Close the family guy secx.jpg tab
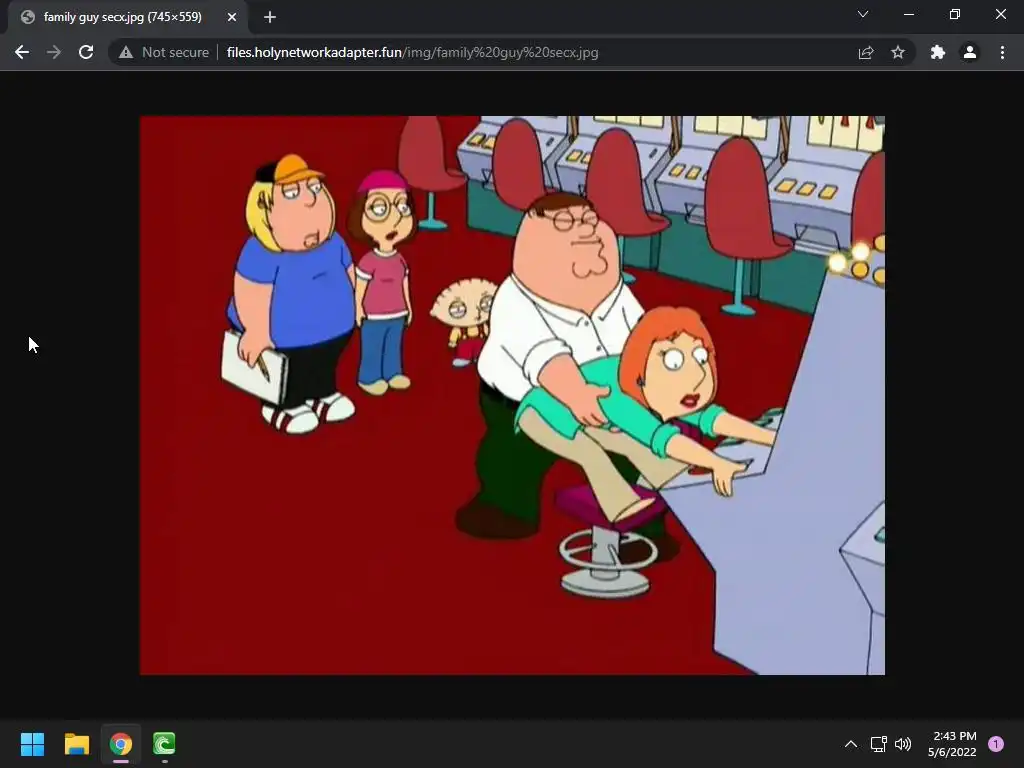This screenshot has width=1024, height=768. 232,17
